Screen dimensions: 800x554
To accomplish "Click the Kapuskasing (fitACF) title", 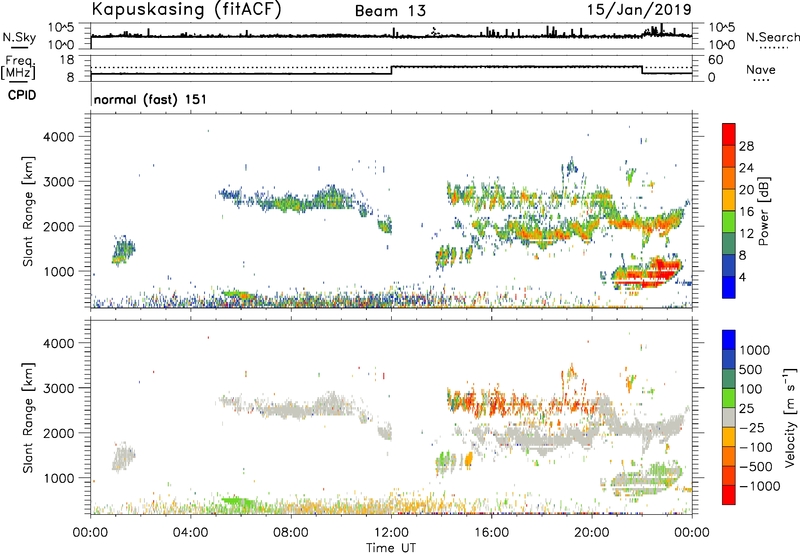I will pos(186,9).
